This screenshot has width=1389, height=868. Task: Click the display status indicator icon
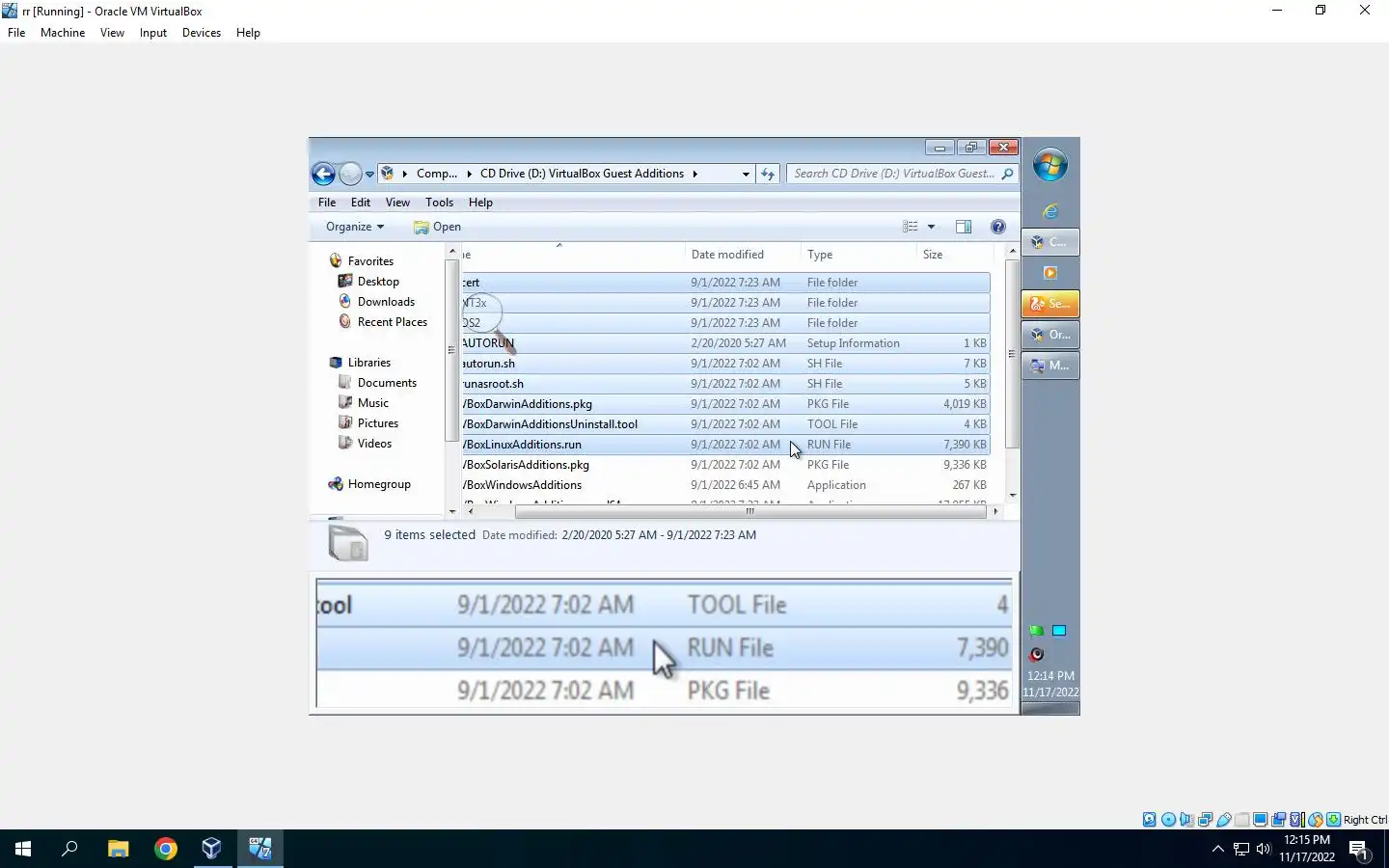[1260, 820]
